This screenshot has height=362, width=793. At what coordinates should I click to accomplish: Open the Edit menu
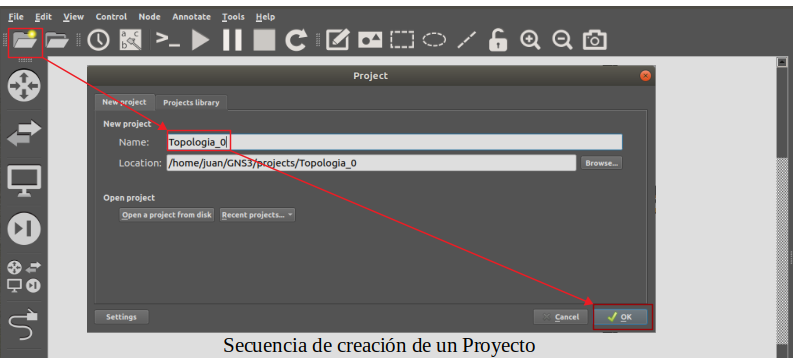(x=43, y=17)
